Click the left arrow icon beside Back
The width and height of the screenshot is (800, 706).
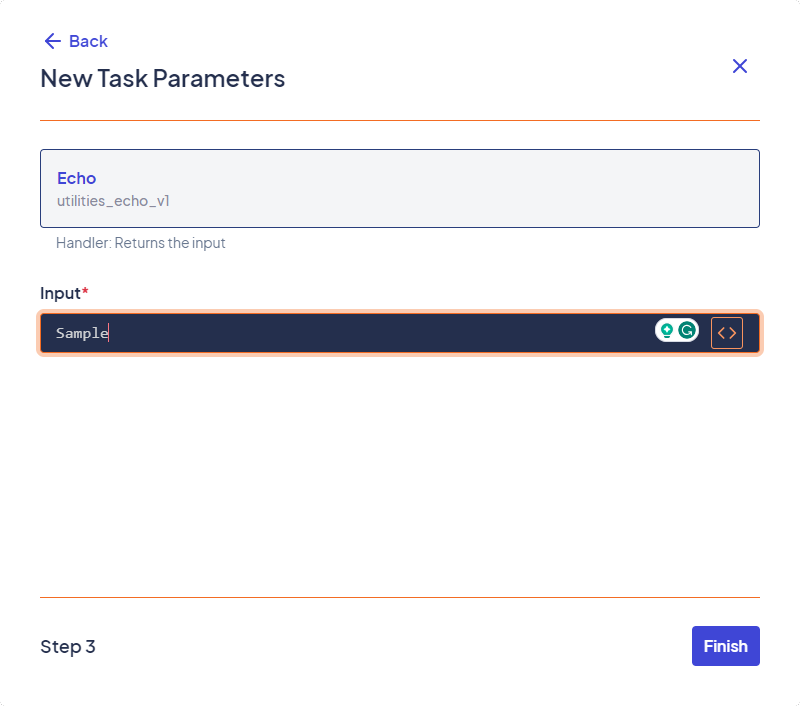pyautogui.click(x=53, y=41)
